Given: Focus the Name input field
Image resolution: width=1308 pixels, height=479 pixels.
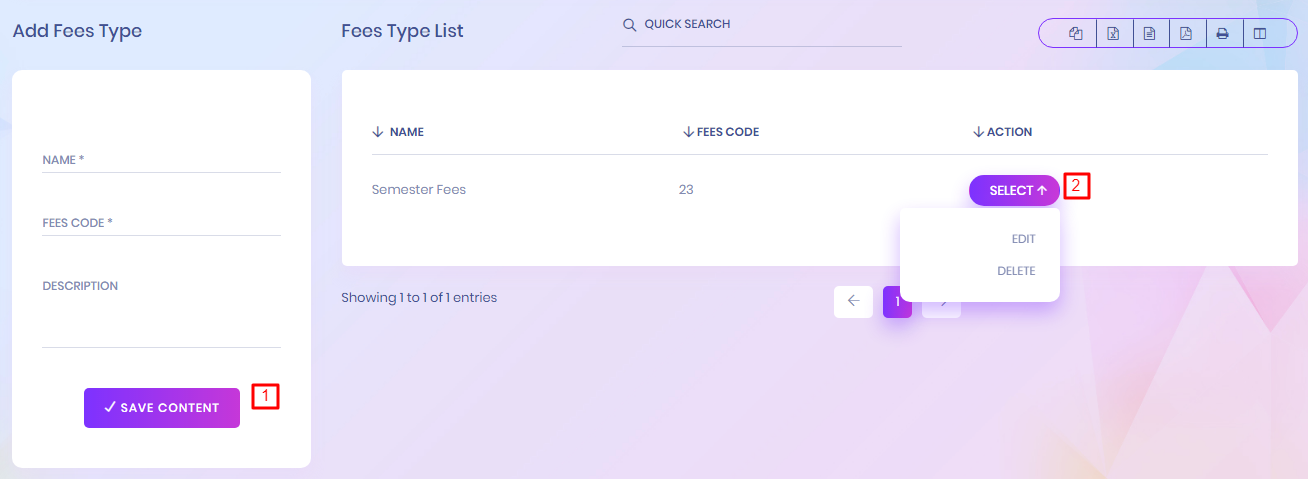Looking at the screenshot, I should point(161,160).
